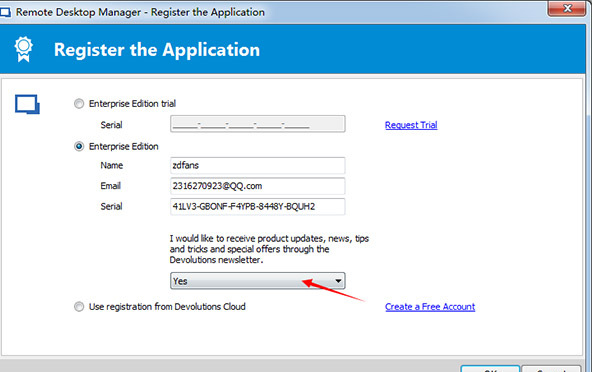The image size is (592, 372).
Task: Click the Email label
Action: [110, 186]
